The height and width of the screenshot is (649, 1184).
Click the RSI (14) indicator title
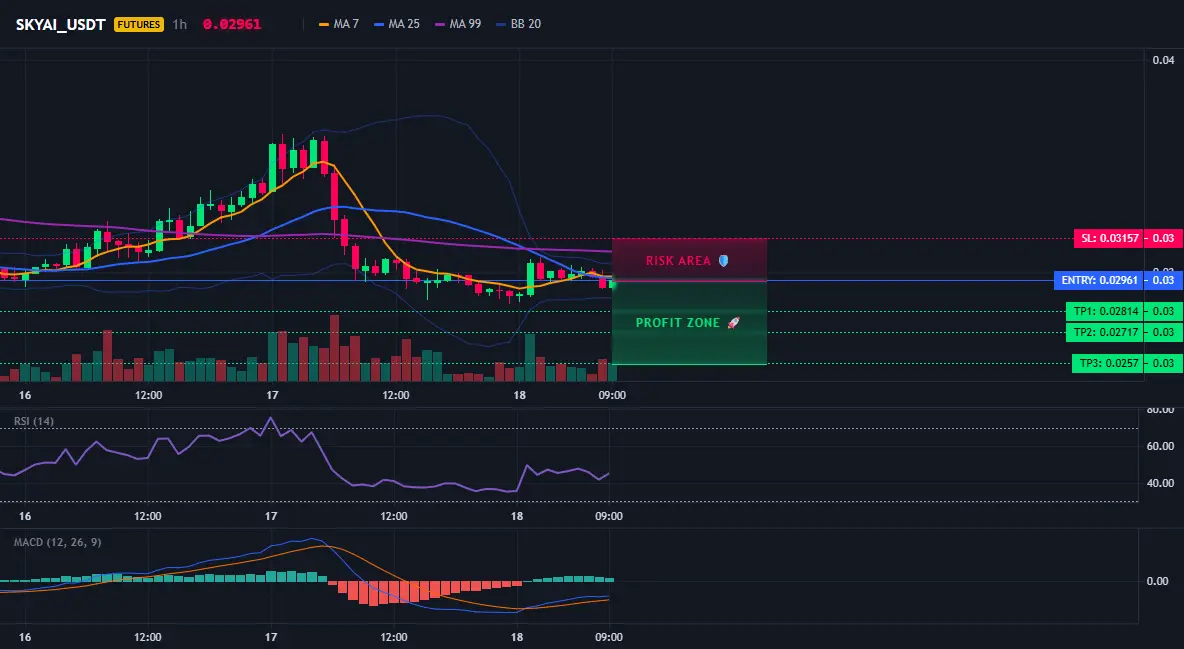coord(34,421)
